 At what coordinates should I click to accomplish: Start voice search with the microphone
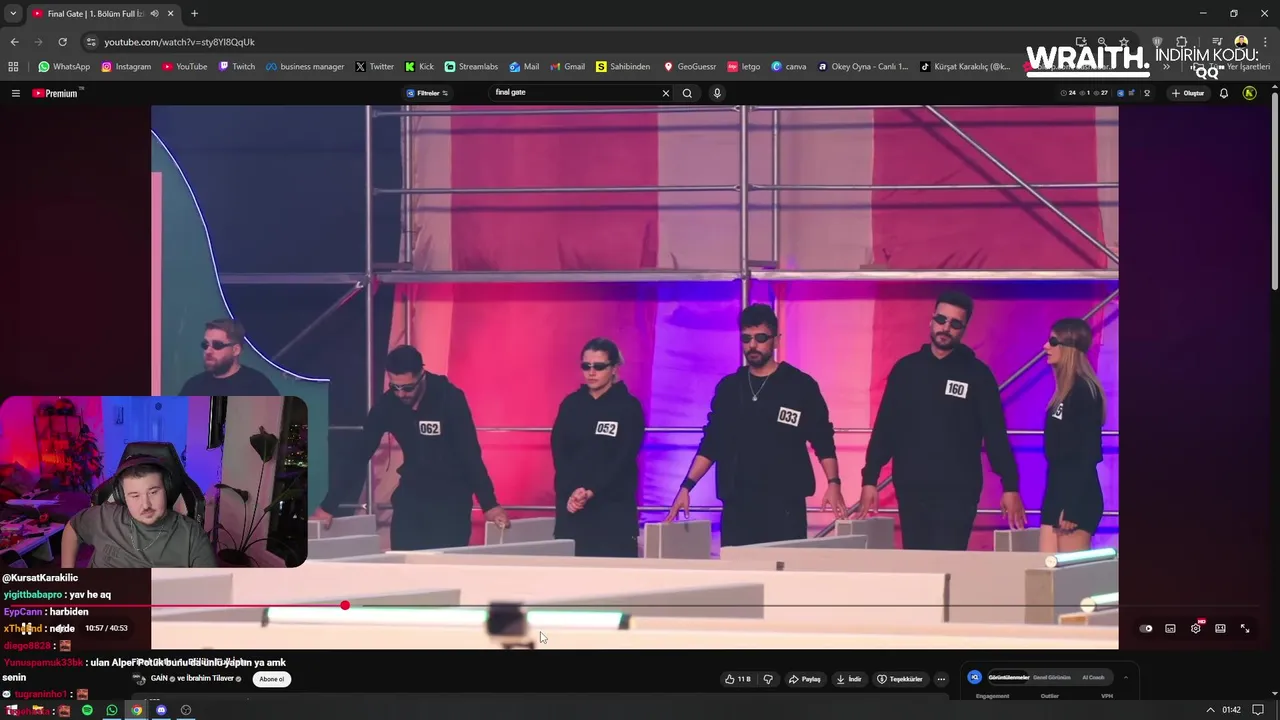(x=716, y=93)
